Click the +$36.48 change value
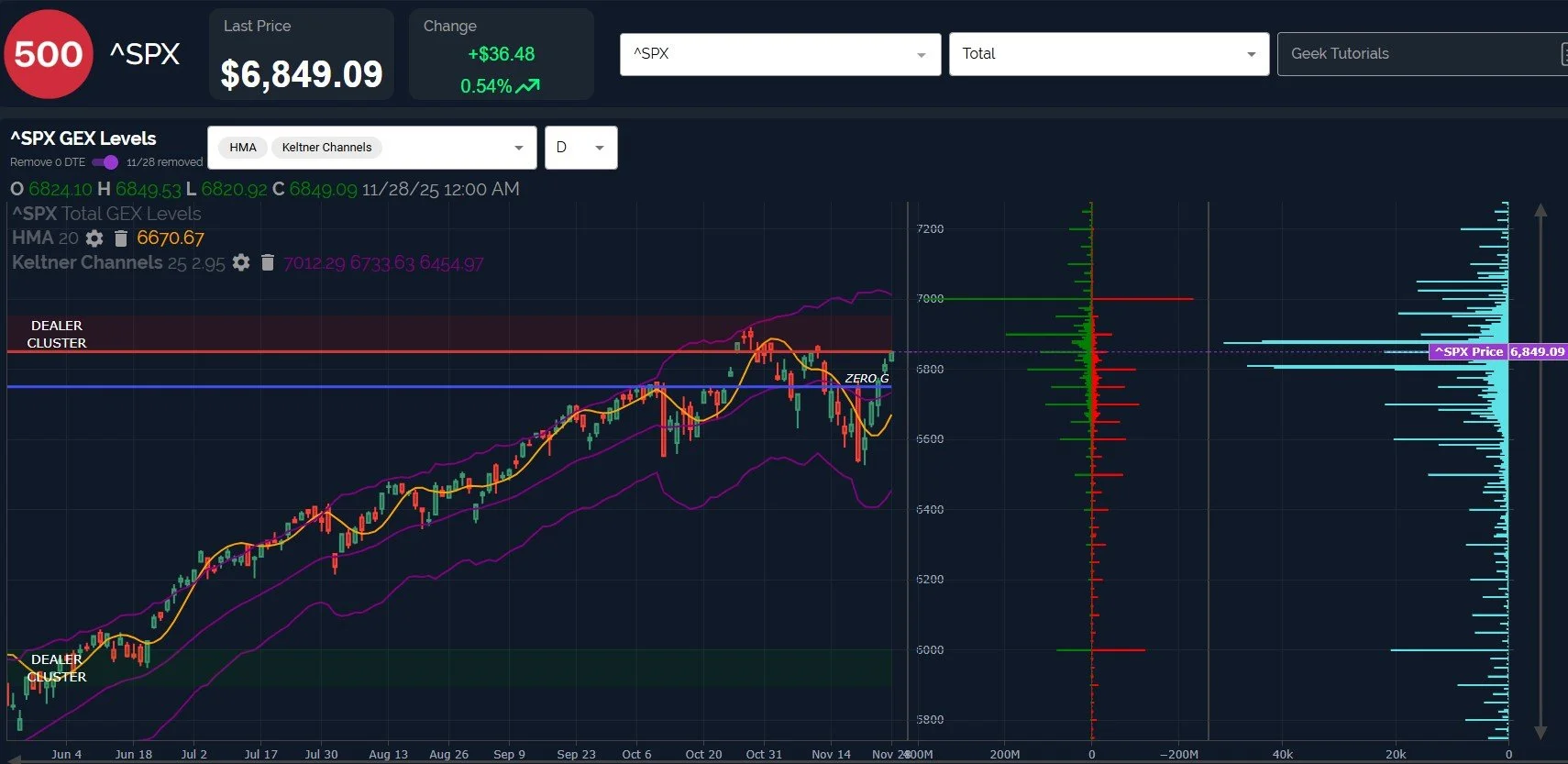 (x=501, y=54)
